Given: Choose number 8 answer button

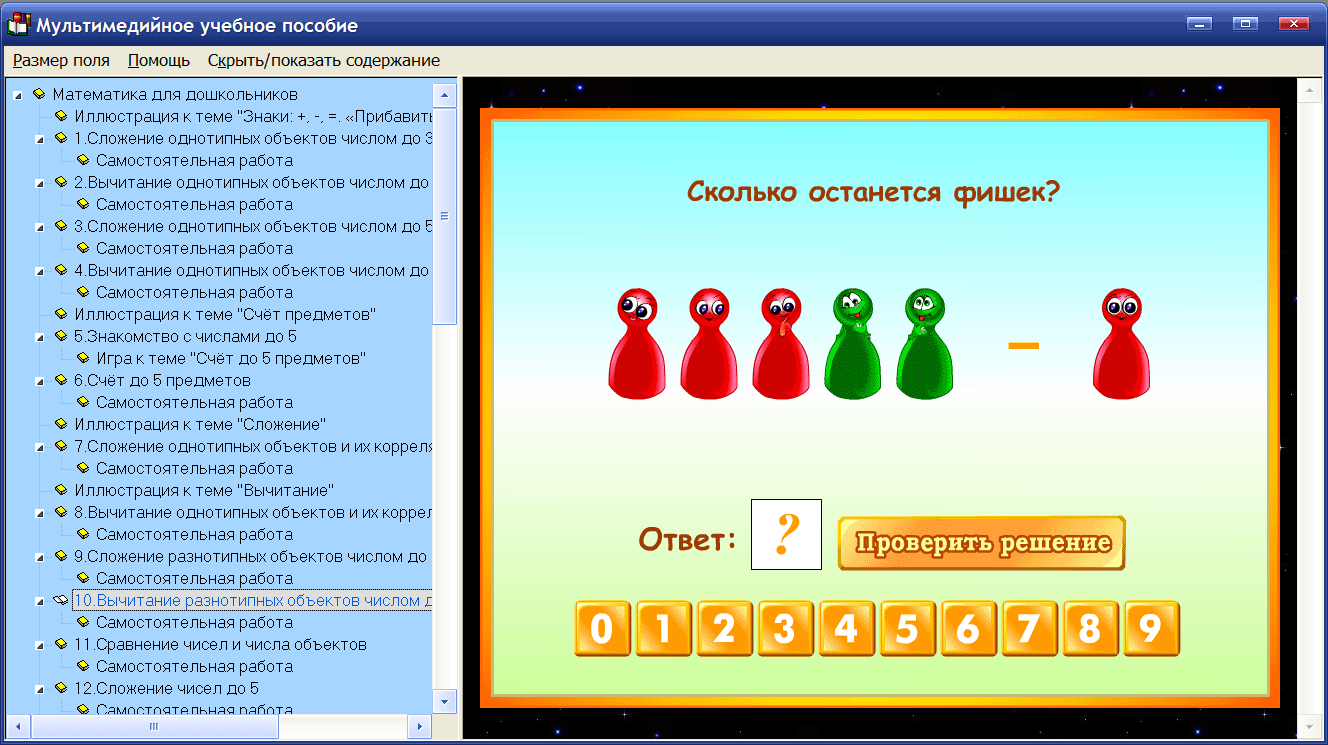Looking at the screenshot, I should coord(1090,629).
